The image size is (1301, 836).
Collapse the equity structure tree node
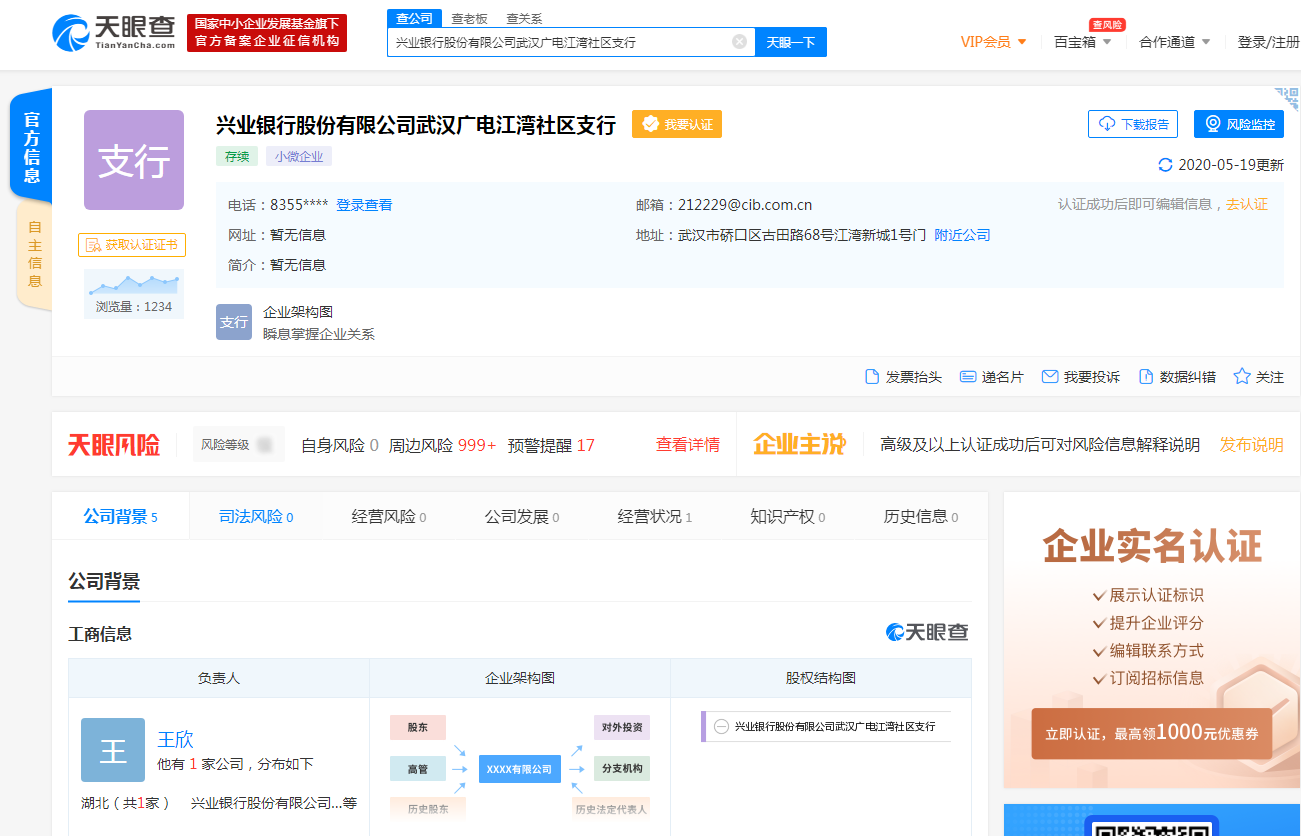pos(721,726)
